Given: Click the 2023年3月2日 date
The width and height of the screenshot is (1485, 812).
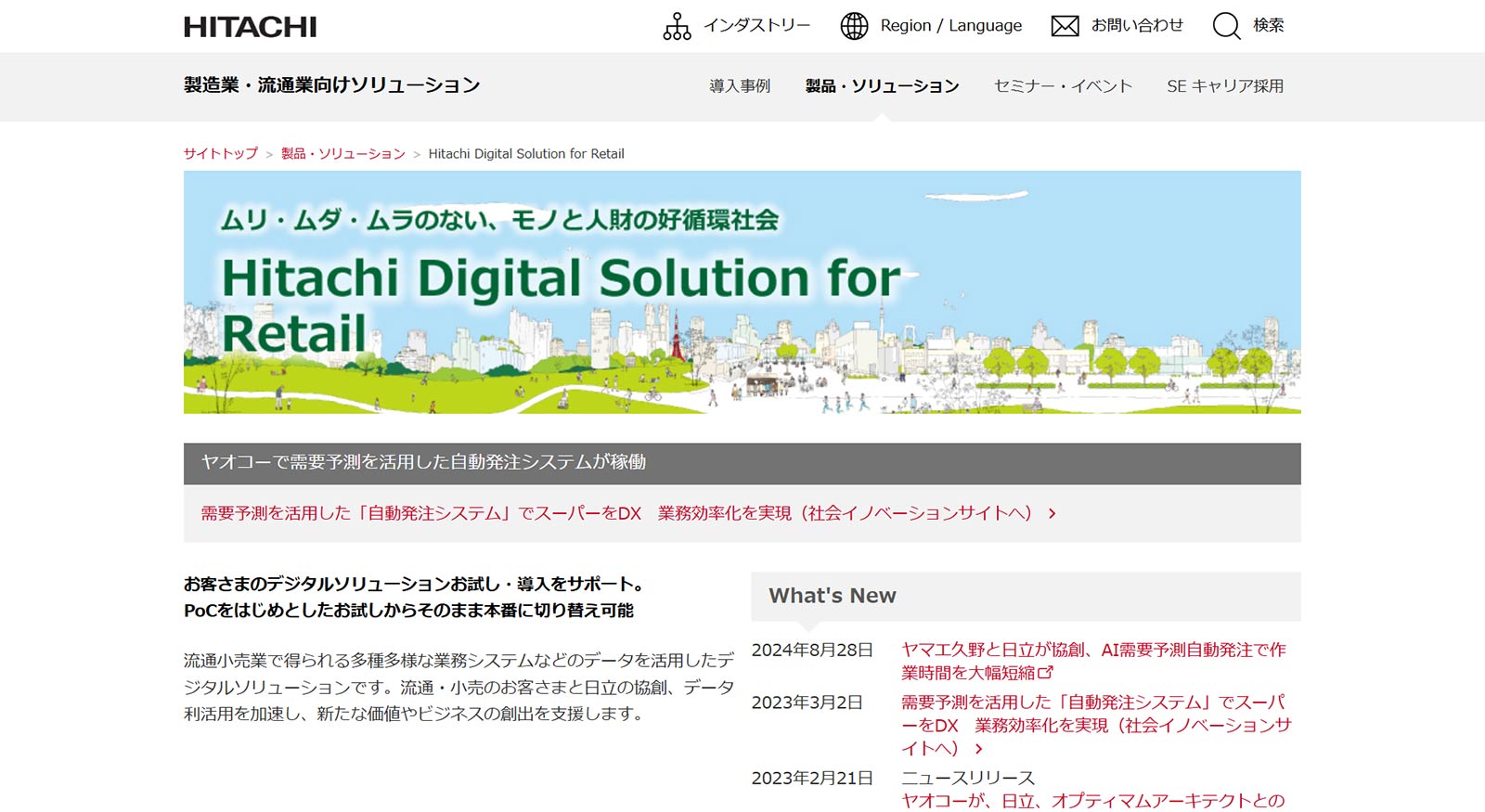Looking at the screenshot, I should (807, 702).
